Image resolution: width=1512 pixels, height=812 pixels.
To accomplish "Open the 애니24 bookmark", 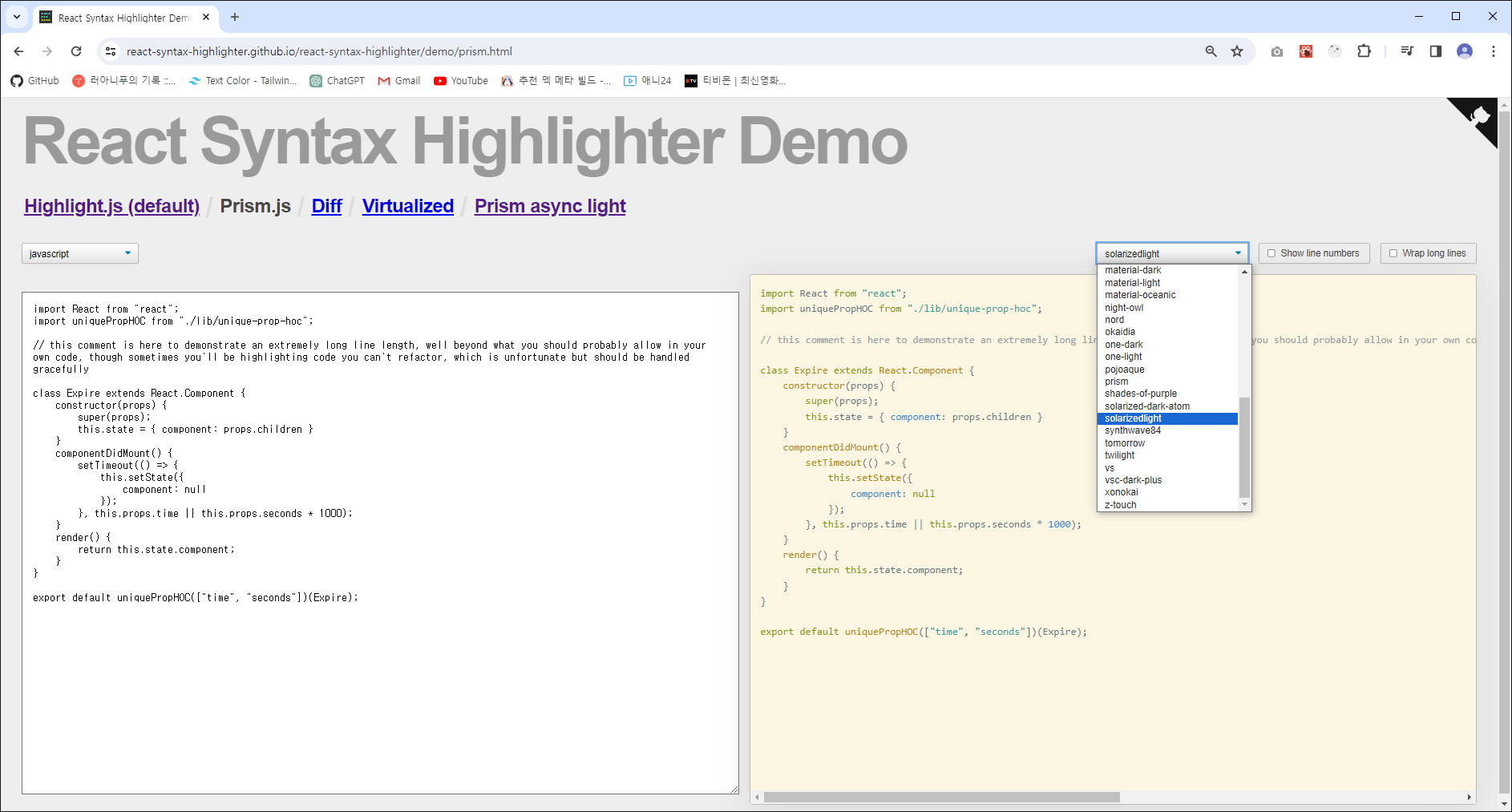I will click(x=648, y=81).
